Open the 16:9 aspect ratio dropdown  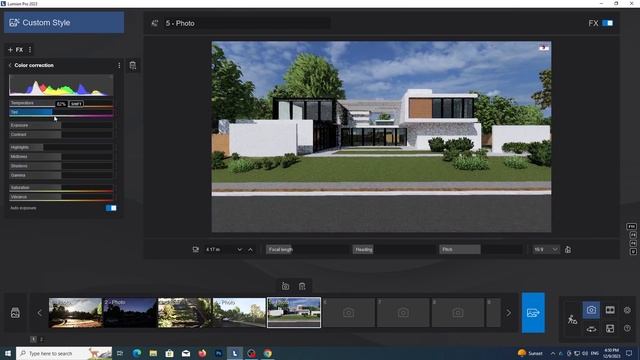point(546,249)
